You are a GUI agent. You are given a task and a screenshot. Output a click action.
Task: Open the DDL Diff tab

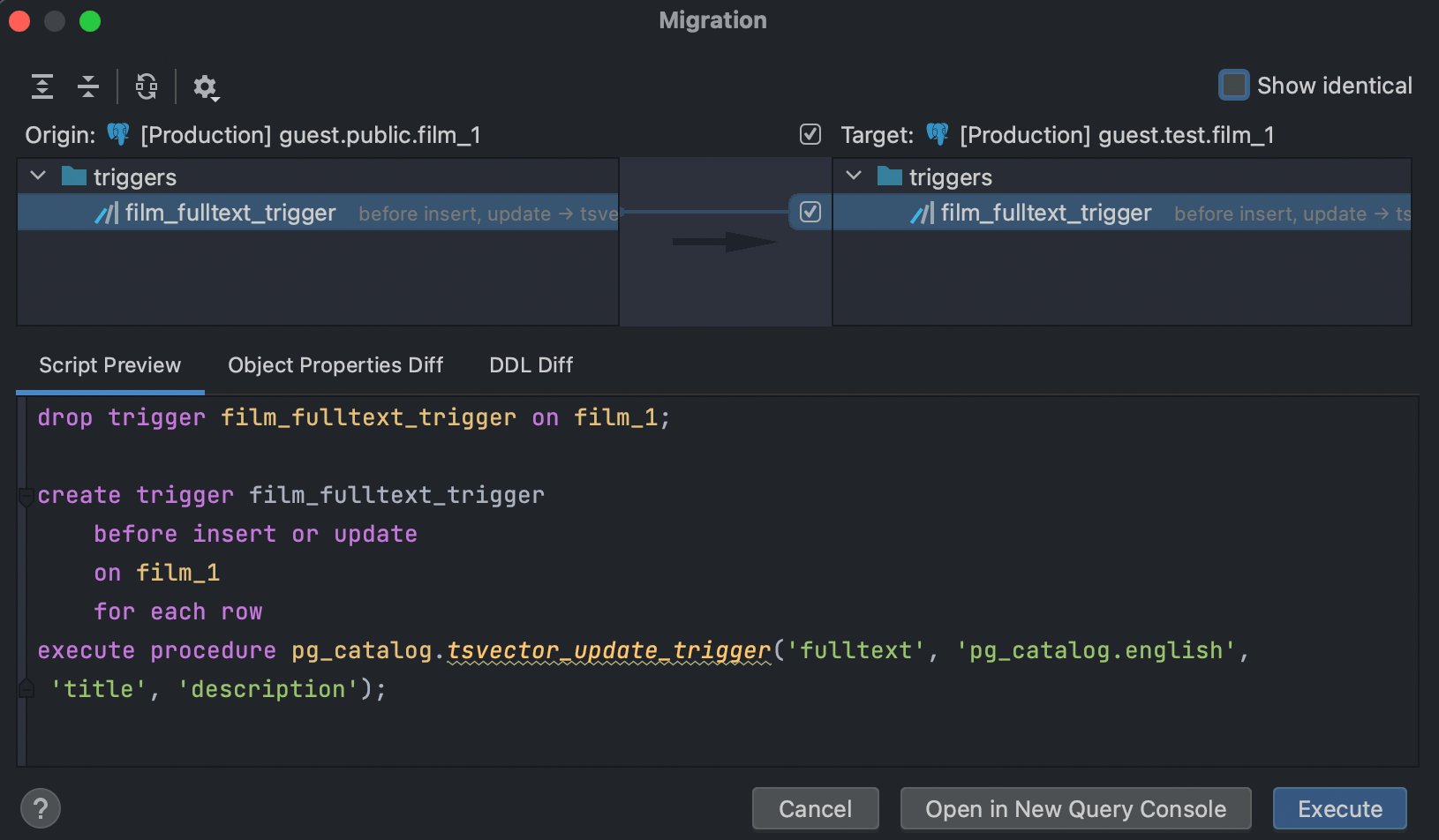[x=531, y=365]
